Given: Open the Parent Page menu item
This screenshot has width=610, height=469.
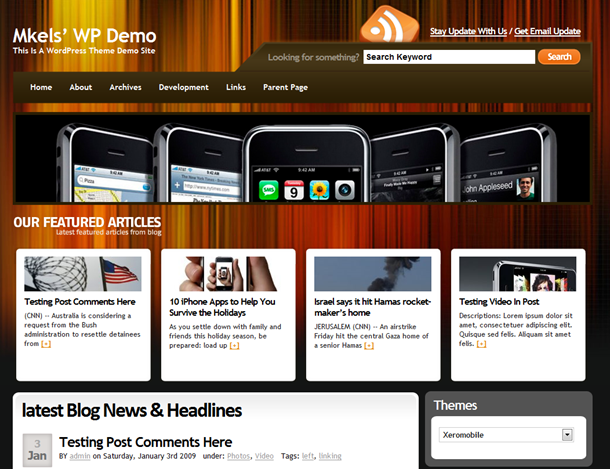Looking at the screenshot, I should (286, 88).
